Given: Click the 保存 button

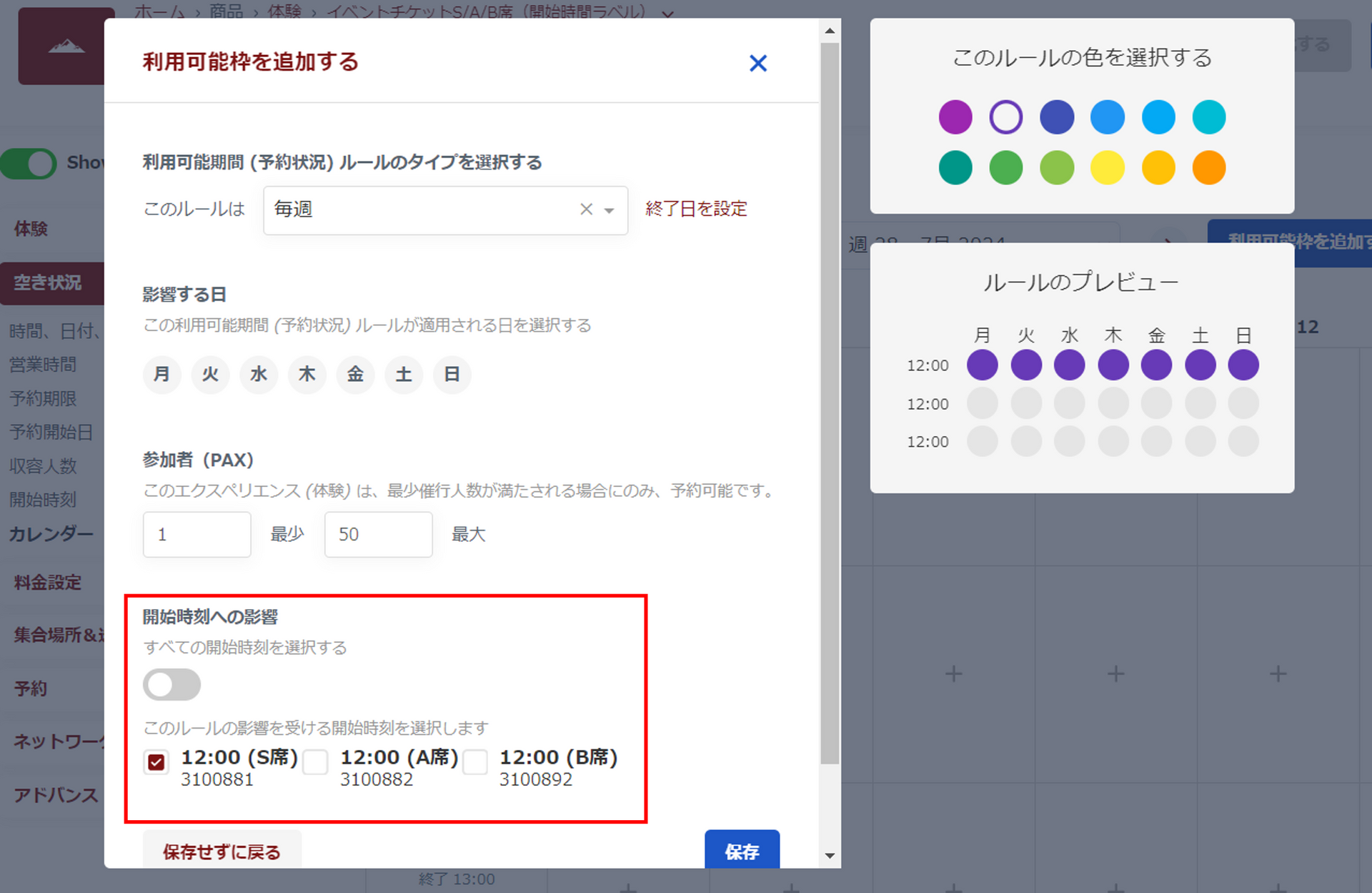Looking at the screenshot, I should tap(742, 851).
